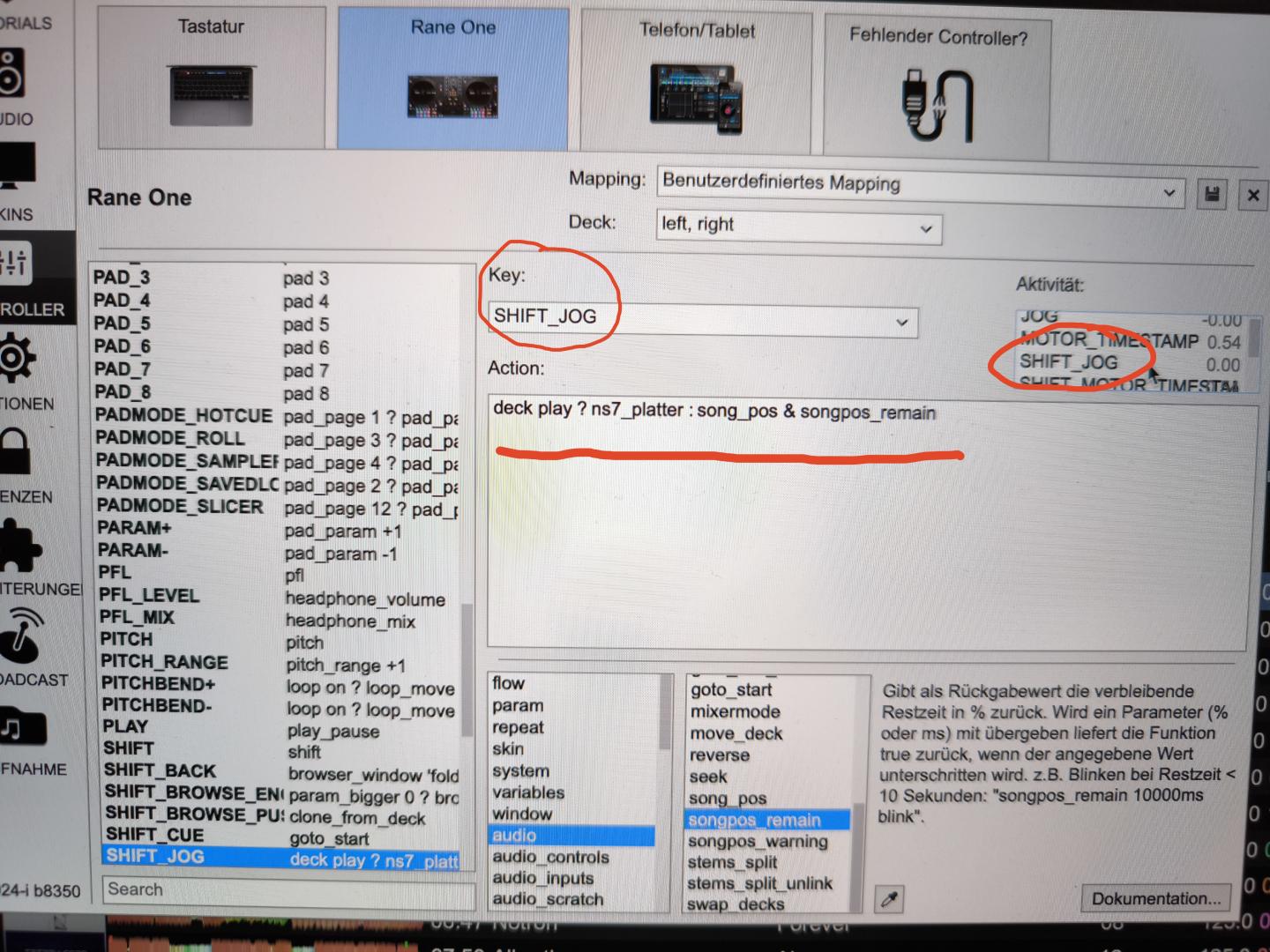Open the Skins monitor icon in sidebar
The height and width of the screenshot is (952, 1270).
point(16,167)
